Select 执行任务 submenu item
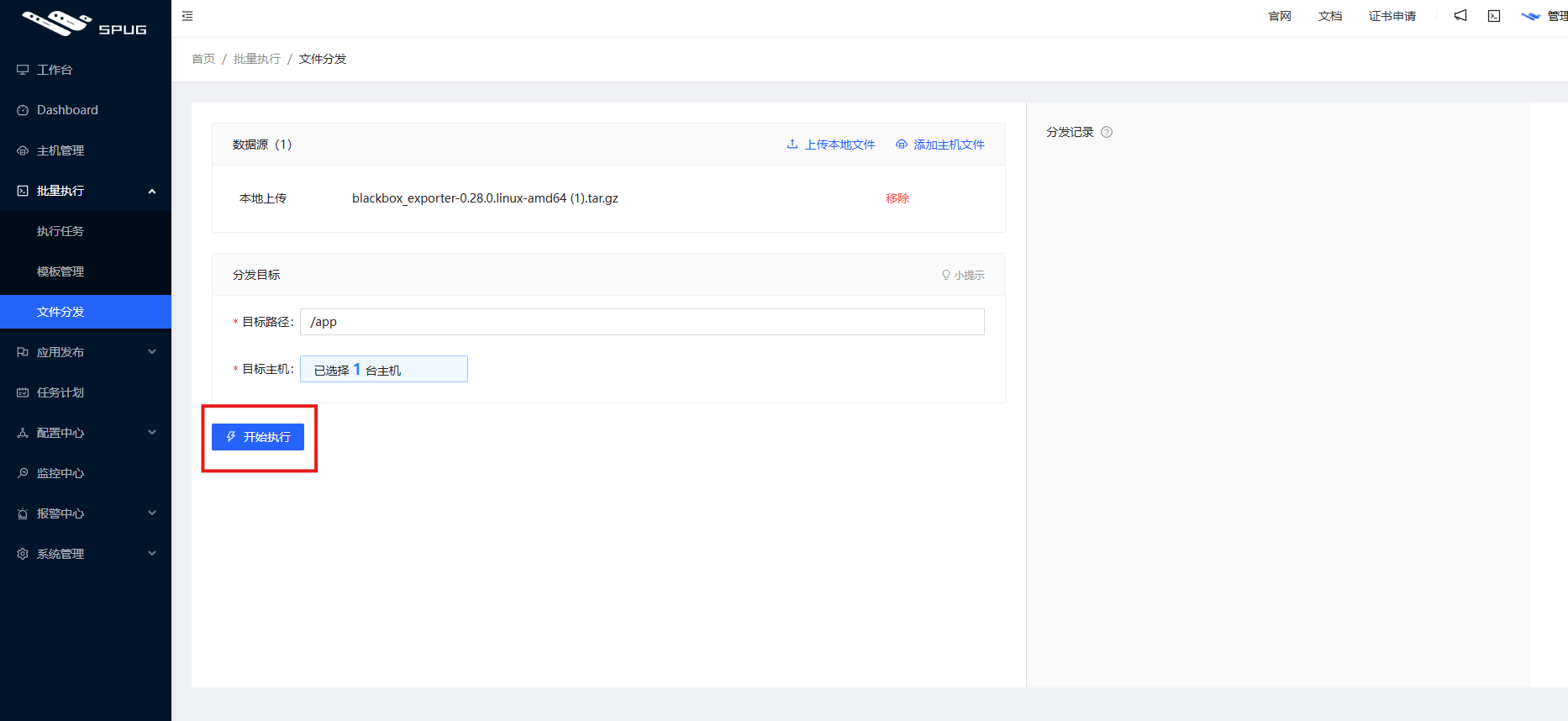This screenshot has width=1568, height=721. [x=86, y=231]
